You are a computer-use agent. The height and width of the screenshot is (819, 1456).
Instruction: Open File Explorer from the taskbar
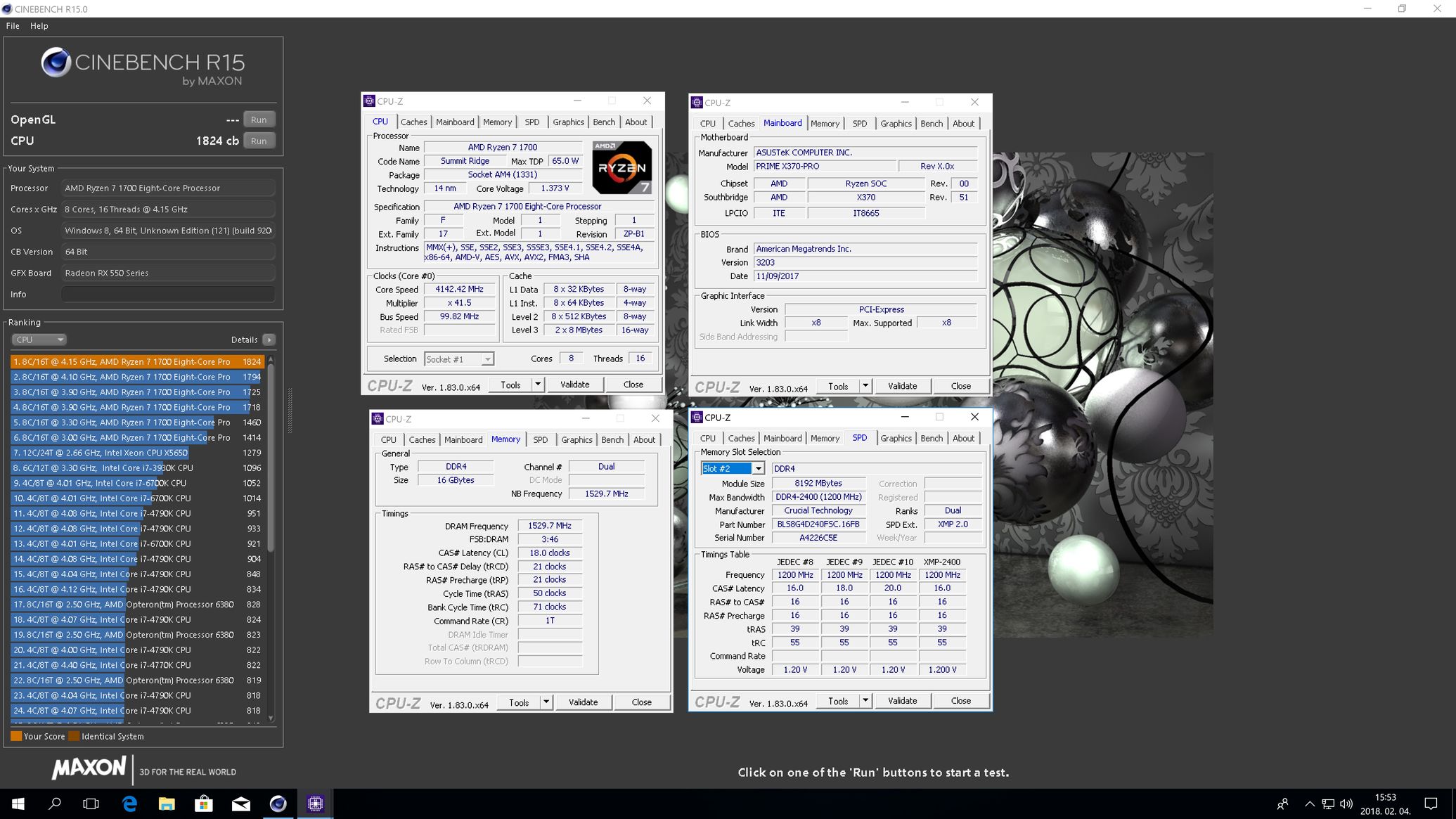pos(167,804)
